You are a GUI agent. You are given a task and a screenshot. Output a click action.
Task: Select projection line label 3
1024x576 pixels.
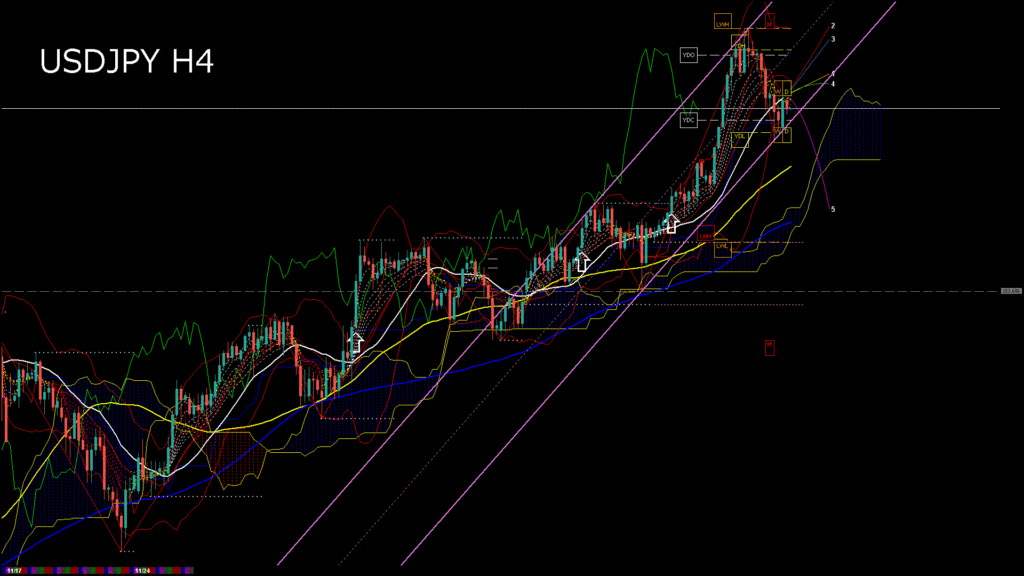(833, 39)
